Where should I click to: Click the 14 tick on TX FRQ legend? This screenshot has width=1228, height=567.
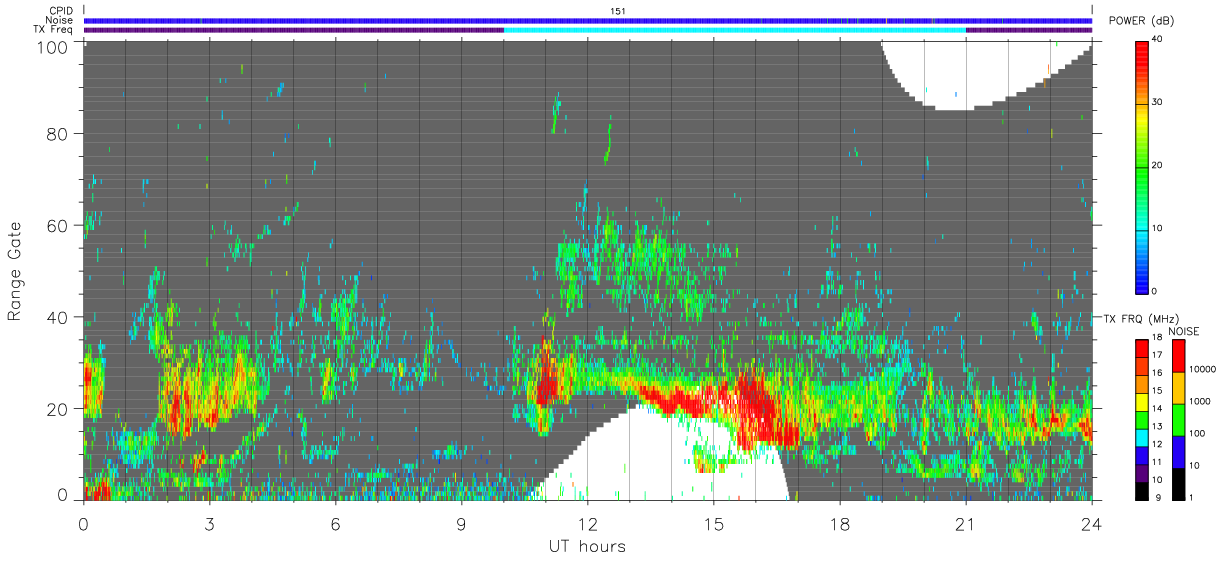(x=1157, y=408)
